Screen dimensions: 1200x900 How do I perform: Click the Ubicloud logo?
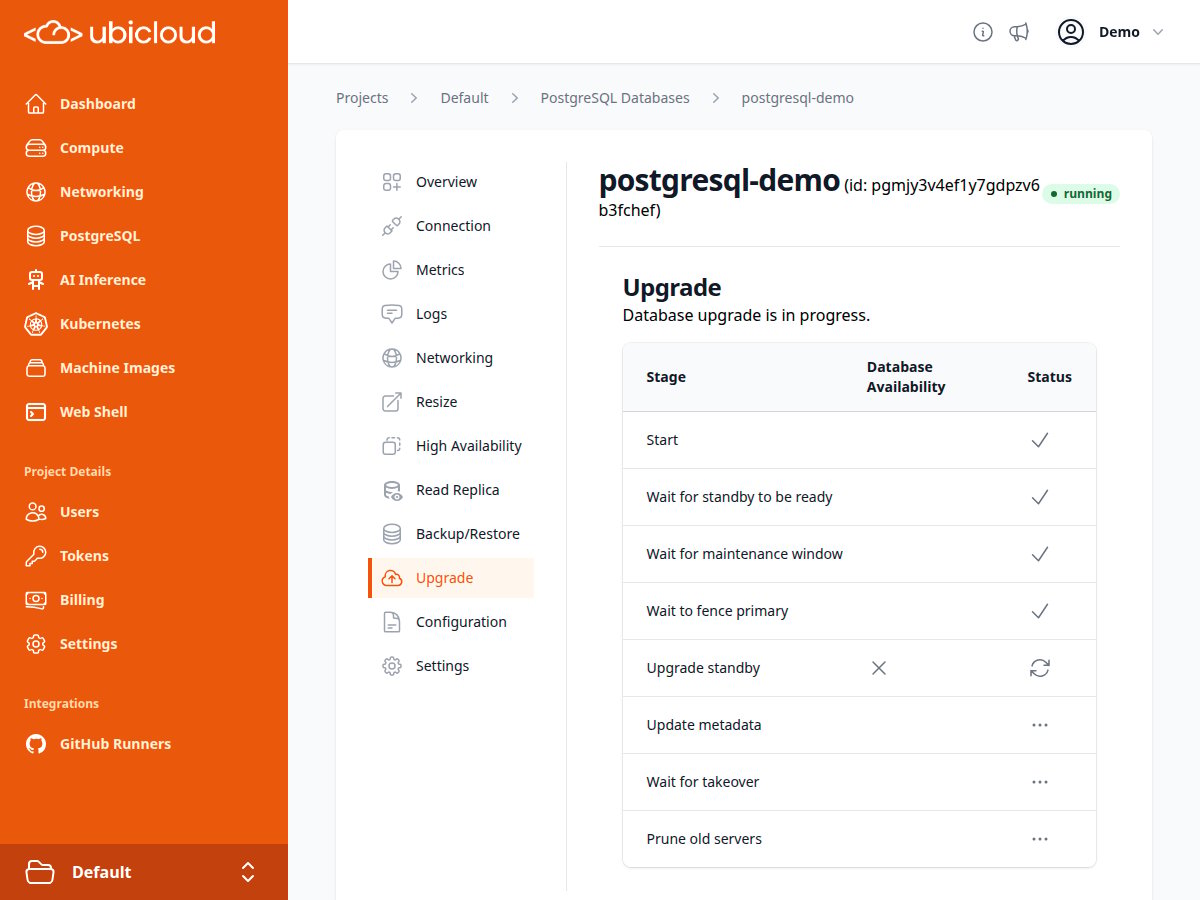(x=120, y=32)
